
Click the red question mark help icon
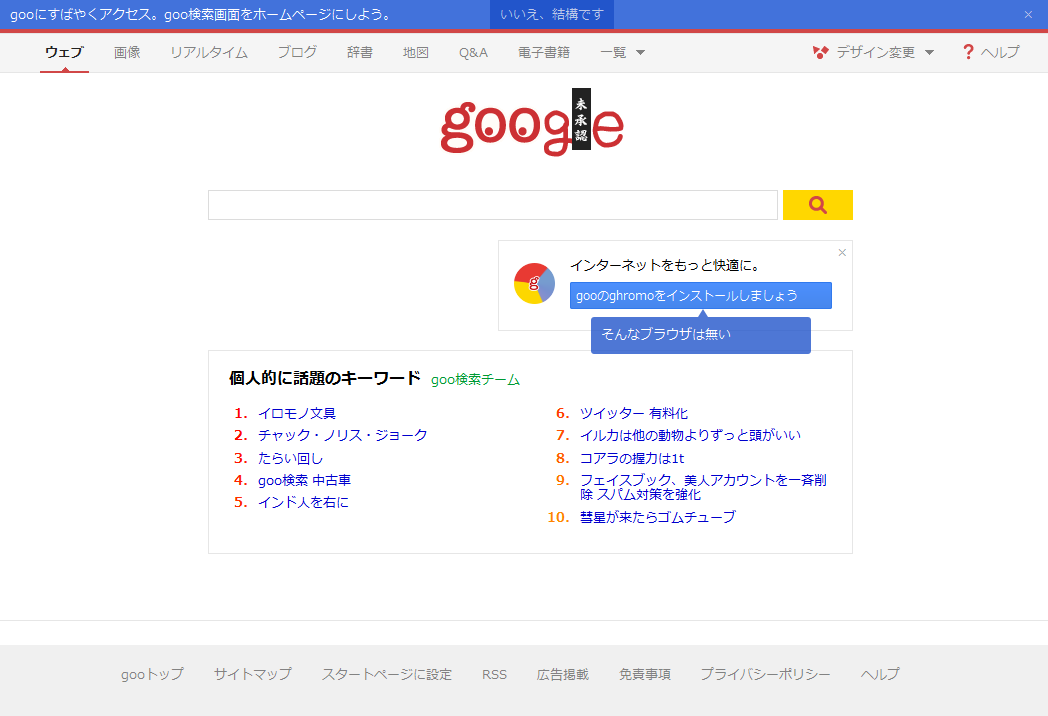tap(967, 52)
